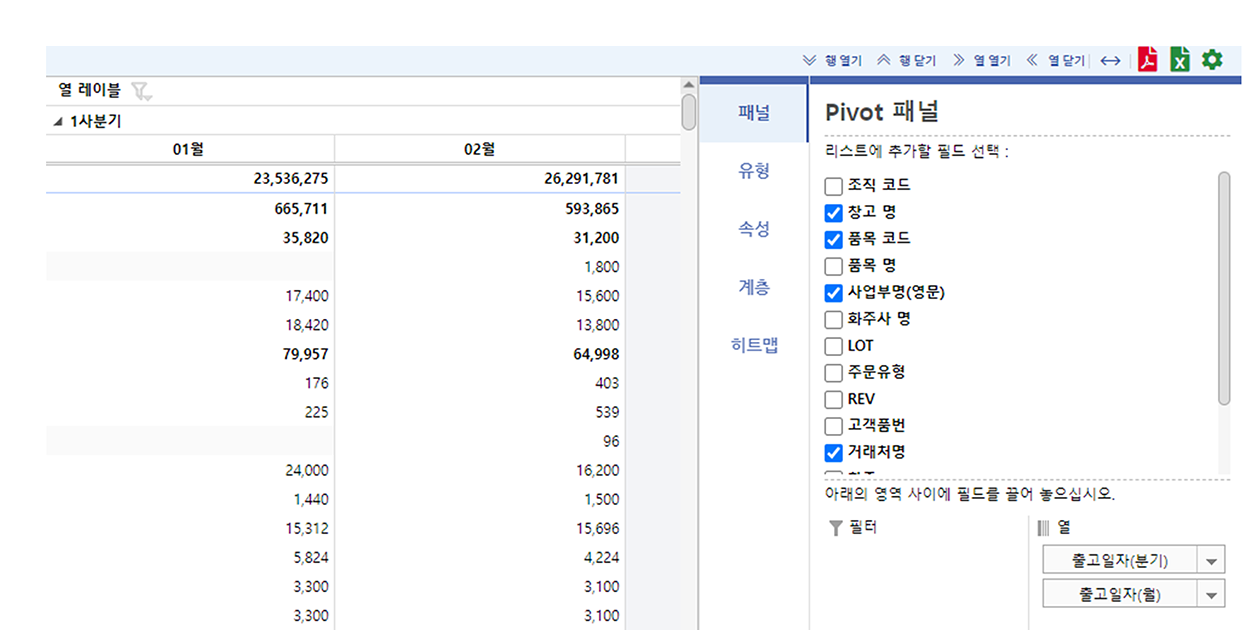Image resolution: width=1248 pixels, height=630 pixels.
Task: Click the filter icon beside 열 레이블
Action: coord(142,91)
